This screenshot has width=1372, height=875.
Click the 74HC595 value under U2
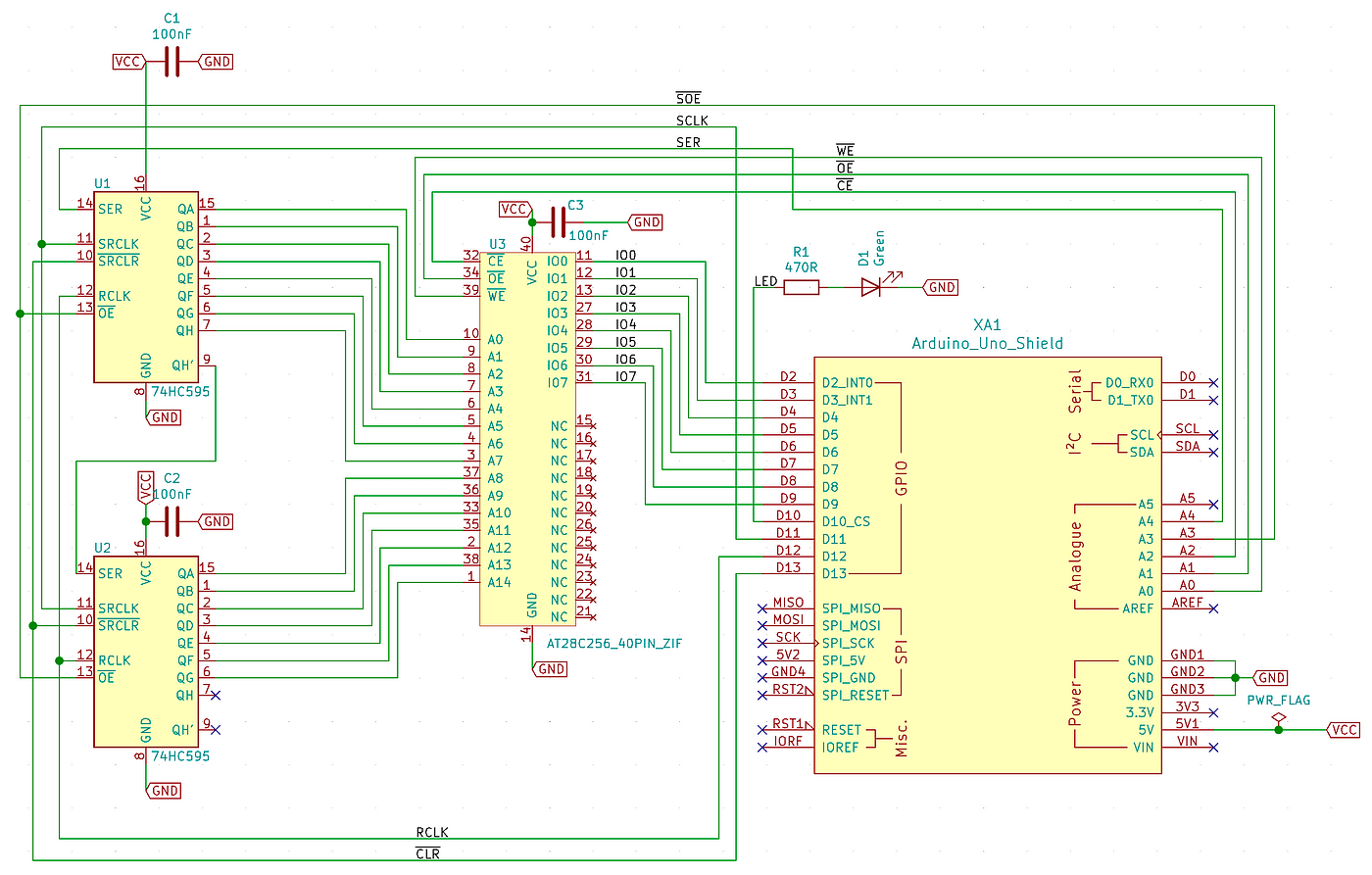(180, 755)
